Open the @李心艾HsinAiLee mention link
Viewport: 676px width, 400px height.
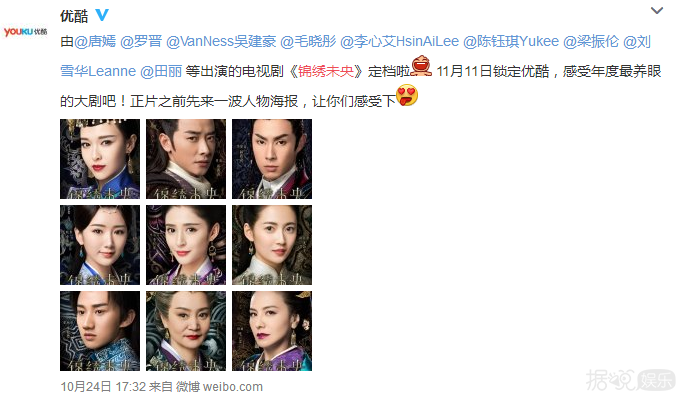coord(400,41)
